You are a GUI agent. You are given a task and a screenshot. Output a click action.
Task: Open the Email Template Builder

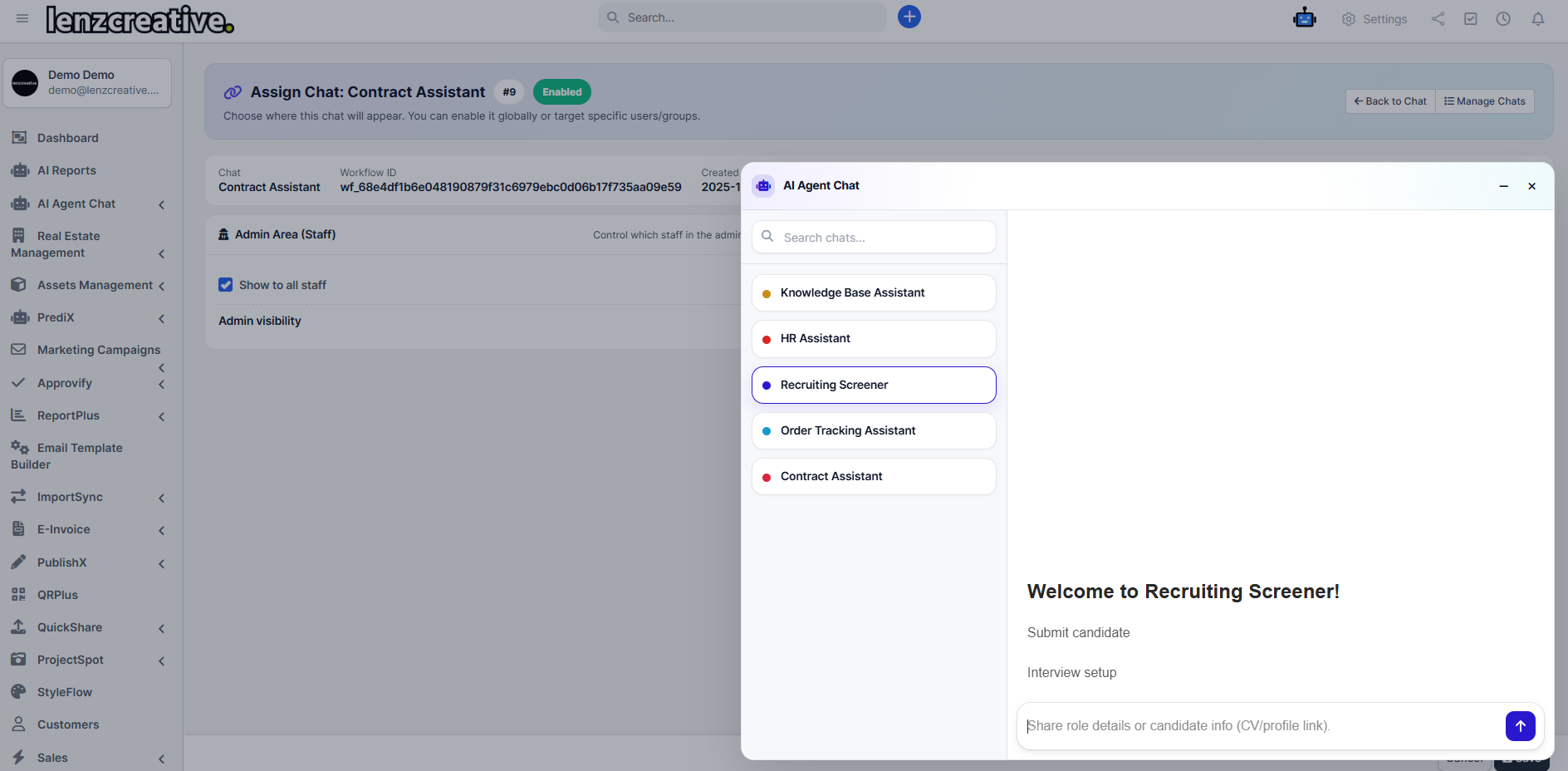[x=79, y=455]
